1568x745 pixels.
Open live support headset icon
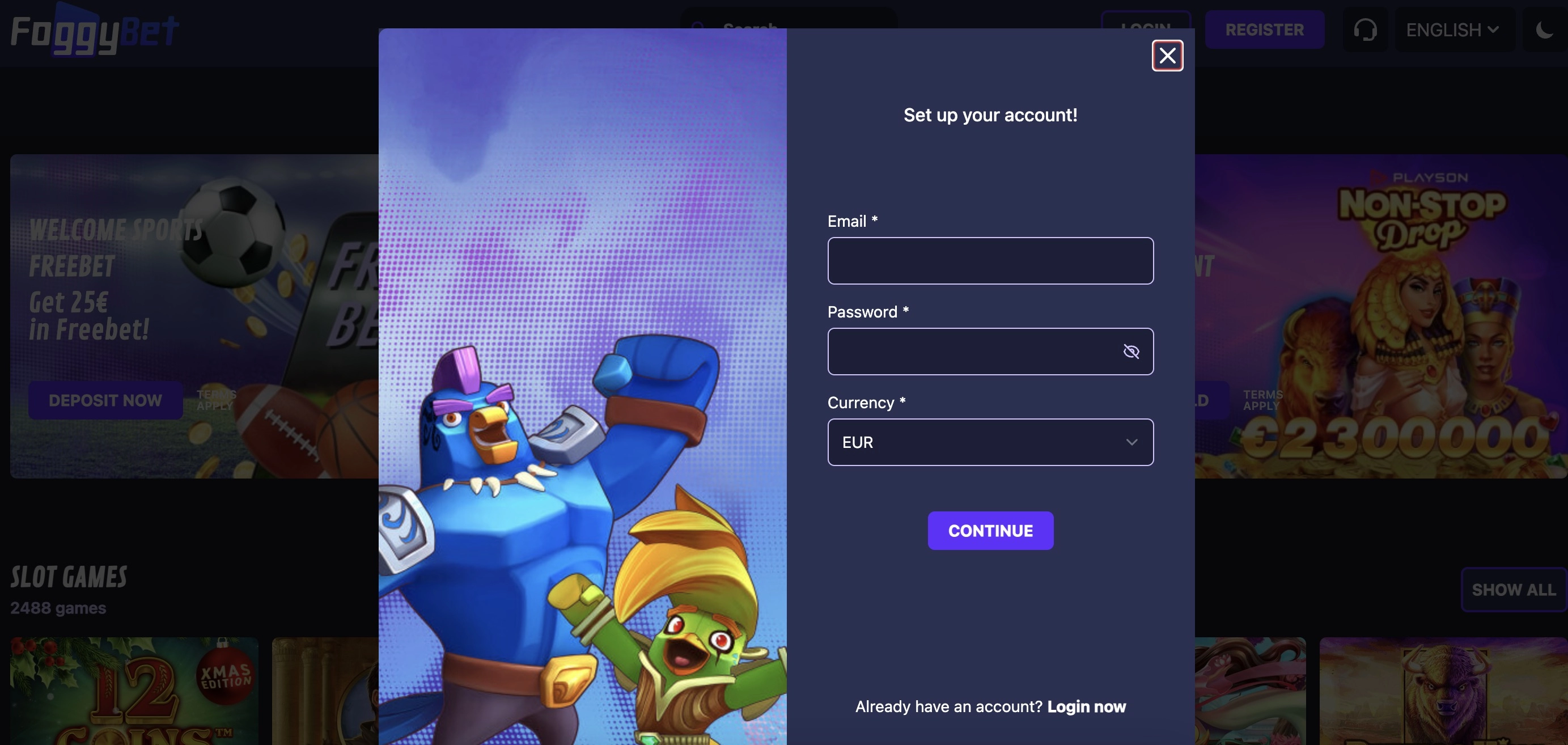click(x=1364, y=30)
